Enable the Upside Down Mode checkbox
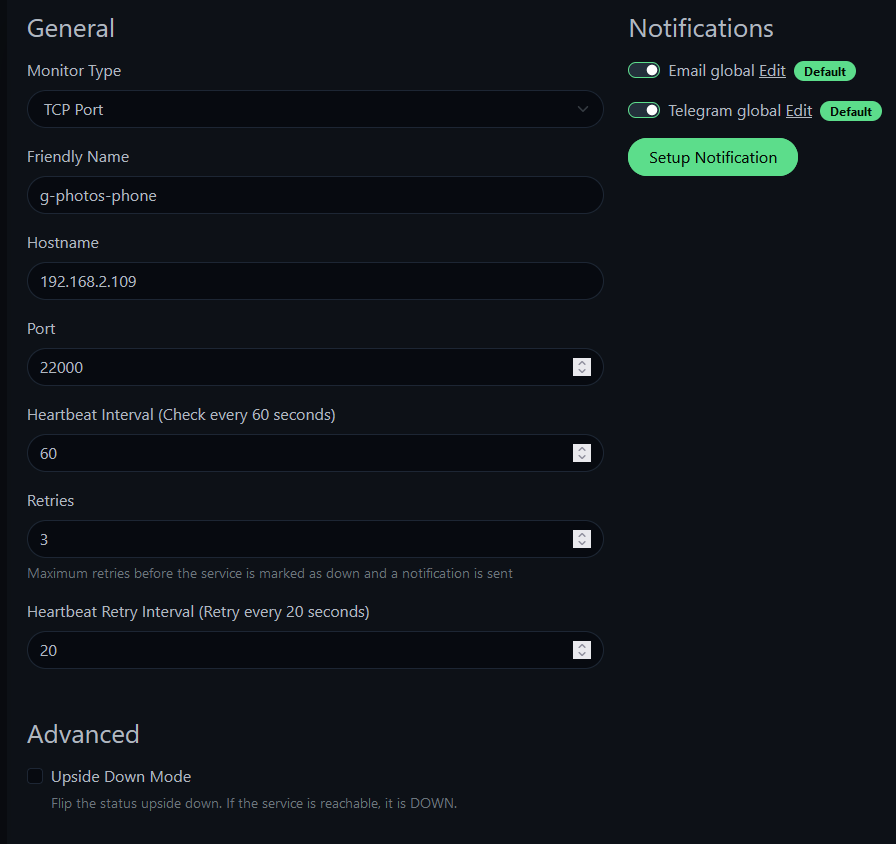Screen dimensions: 896x844 point(35,776)
